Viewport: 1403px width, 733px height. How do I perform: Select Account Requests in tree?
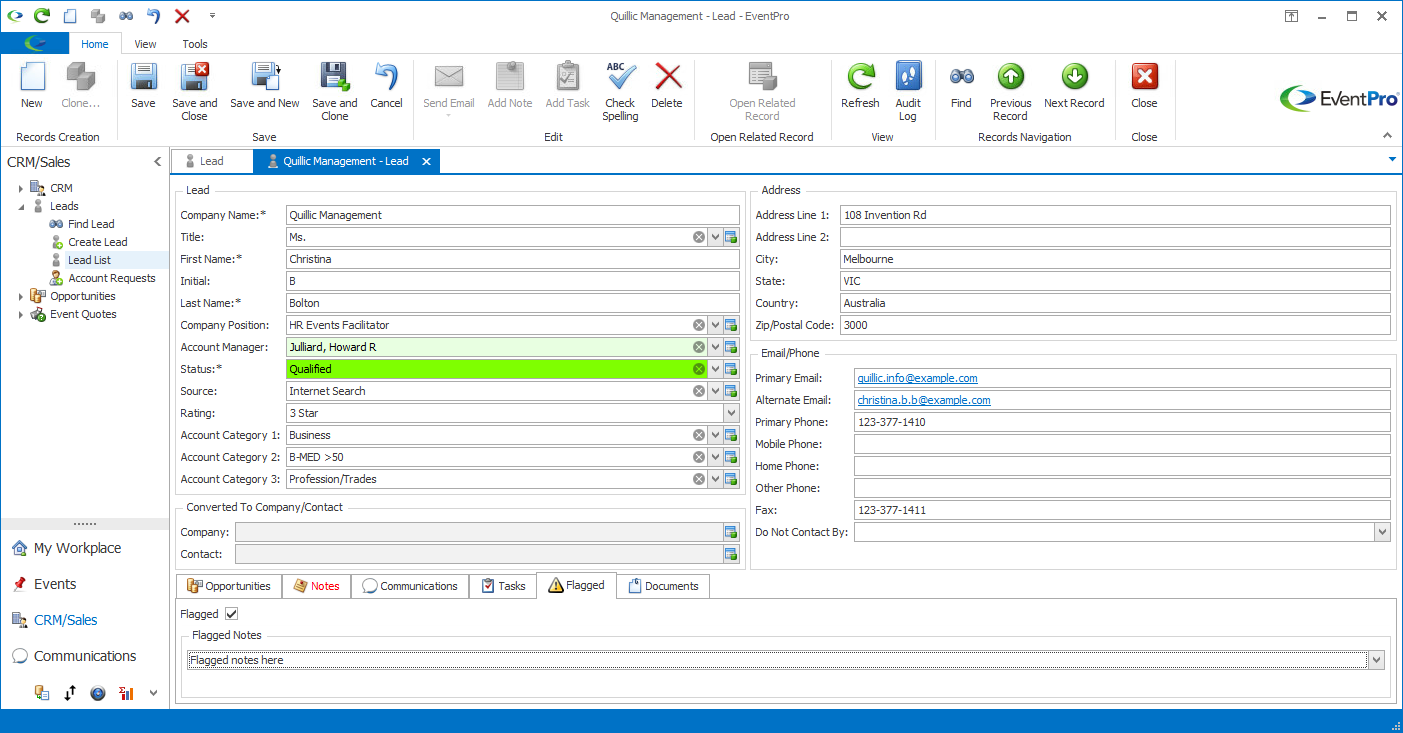point(111,278)
